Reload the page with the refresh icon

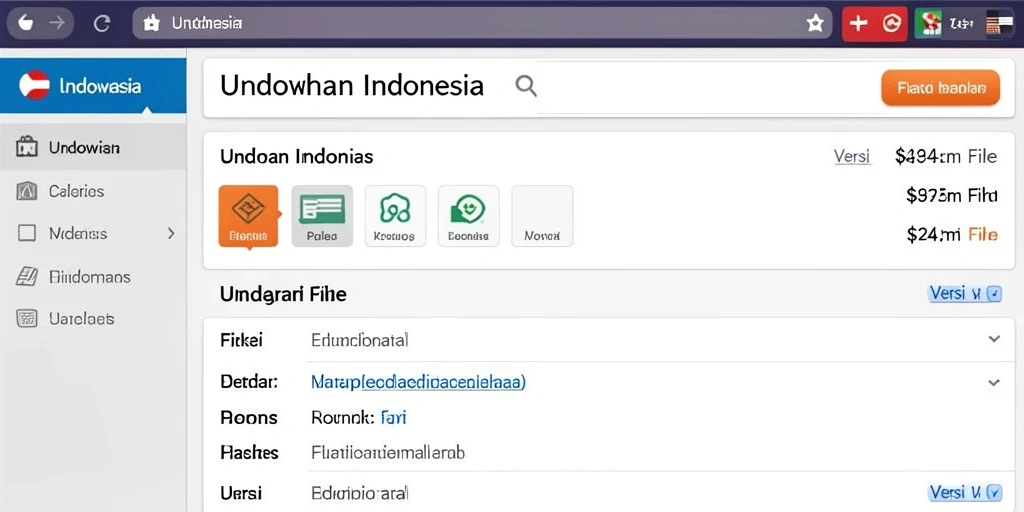pos(101,24)
